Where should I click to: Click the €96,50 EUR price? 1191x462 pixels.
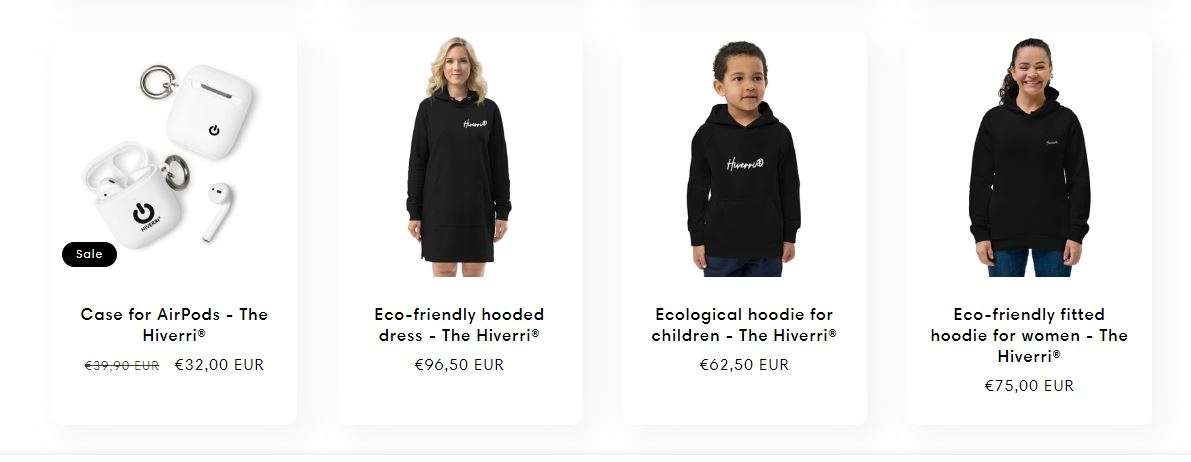point(460,365)
